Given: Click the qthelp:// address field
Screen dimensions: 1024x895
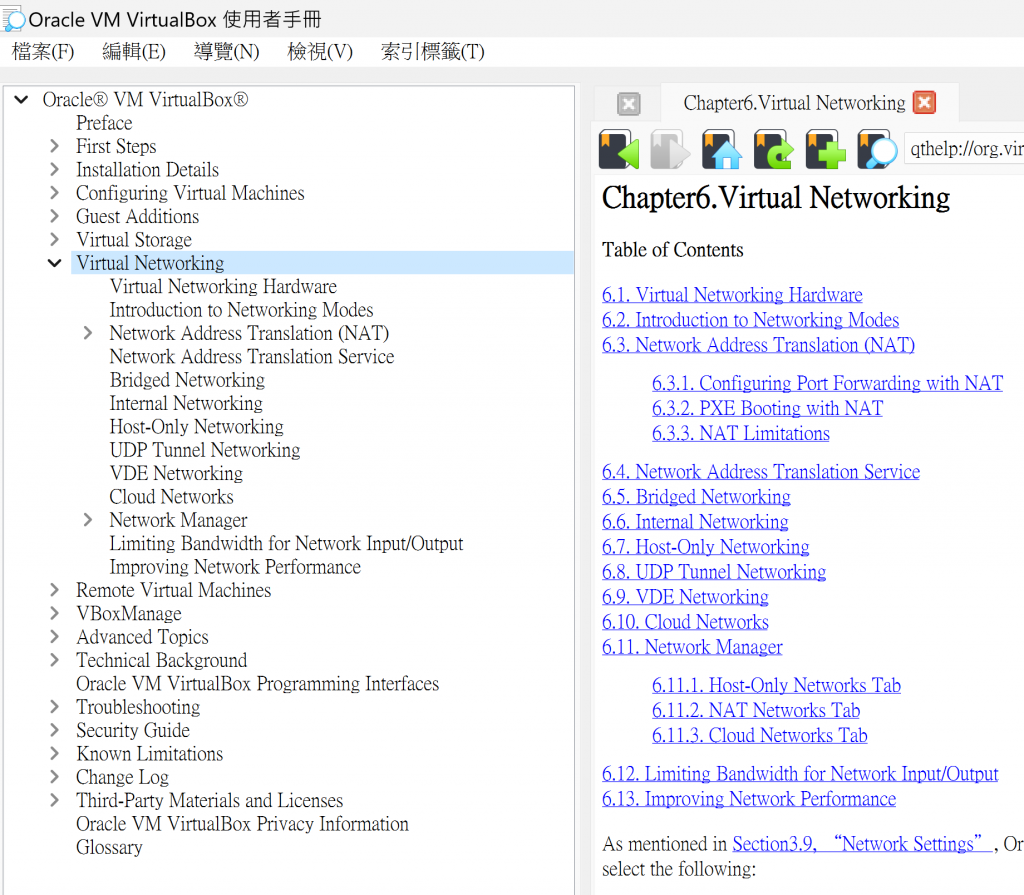Looking at the screenshot, I should coord(964,150).
